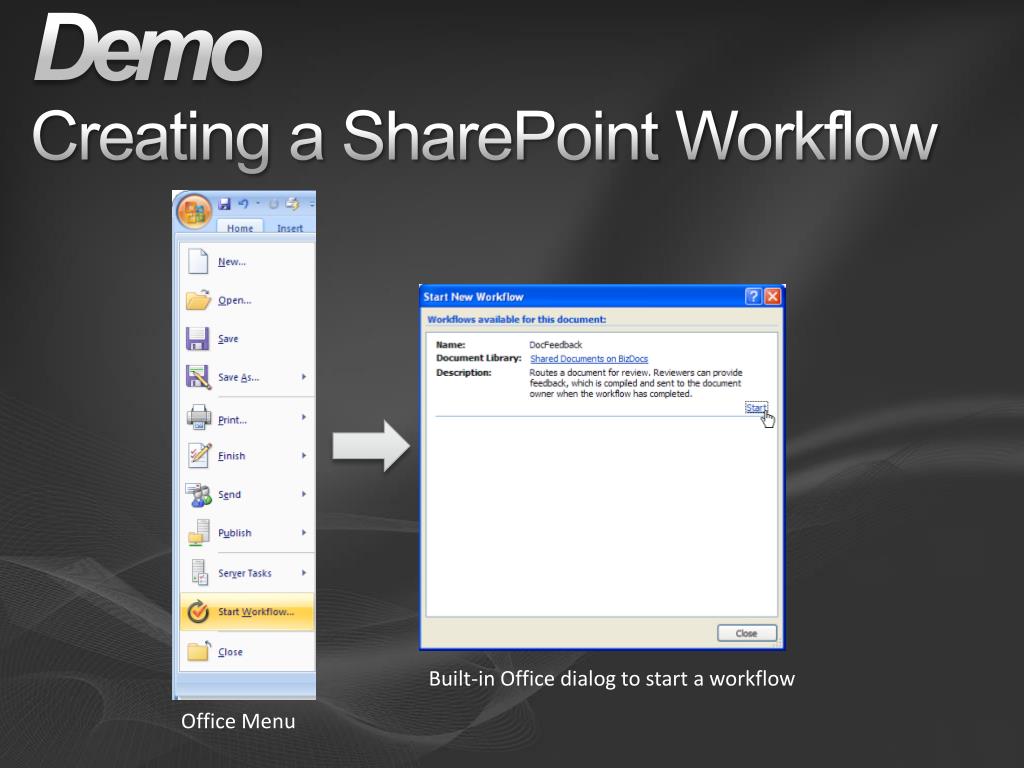
Task: Expand the Send submenu arrow
Action: 304,494
